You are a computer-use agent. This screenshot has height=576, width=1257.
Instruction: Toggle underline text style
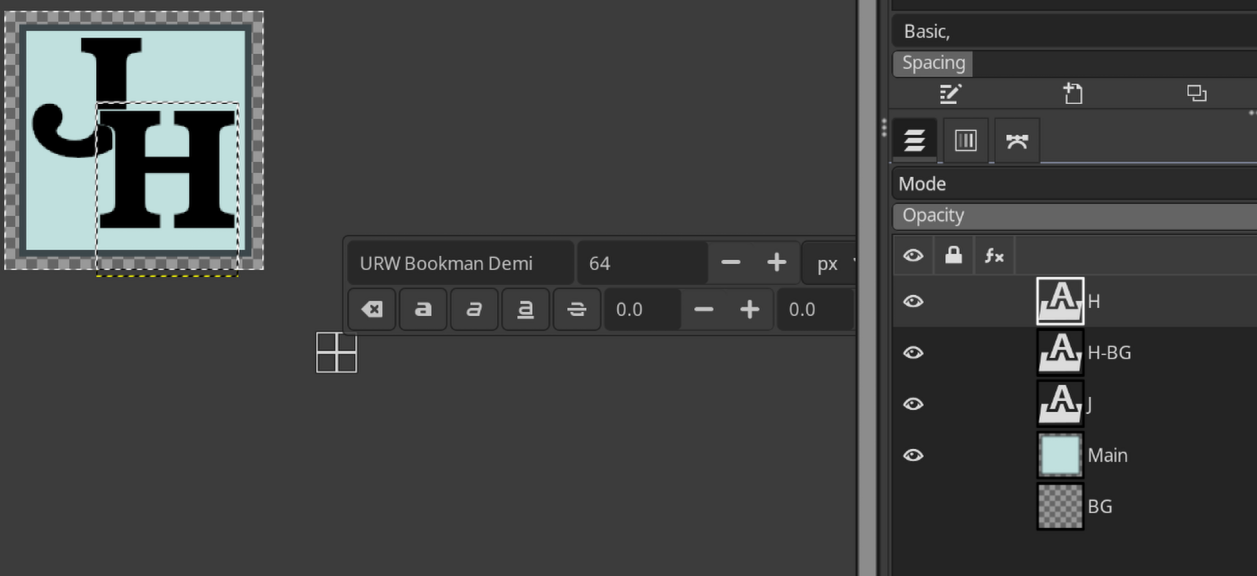point(525,310)
